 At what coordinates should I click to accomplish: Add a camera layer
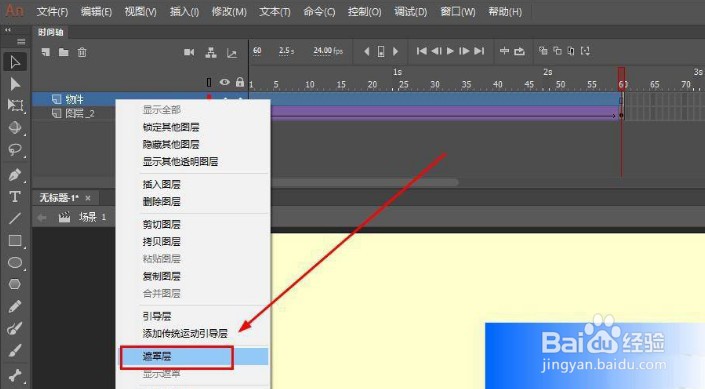click(189, 52)
